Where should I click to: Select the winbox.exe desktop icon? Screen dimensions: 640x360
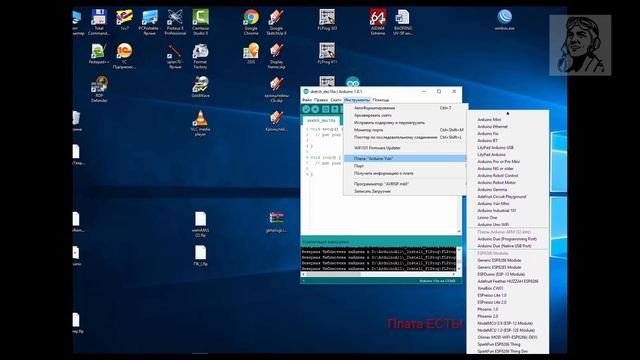coord(504,20)
